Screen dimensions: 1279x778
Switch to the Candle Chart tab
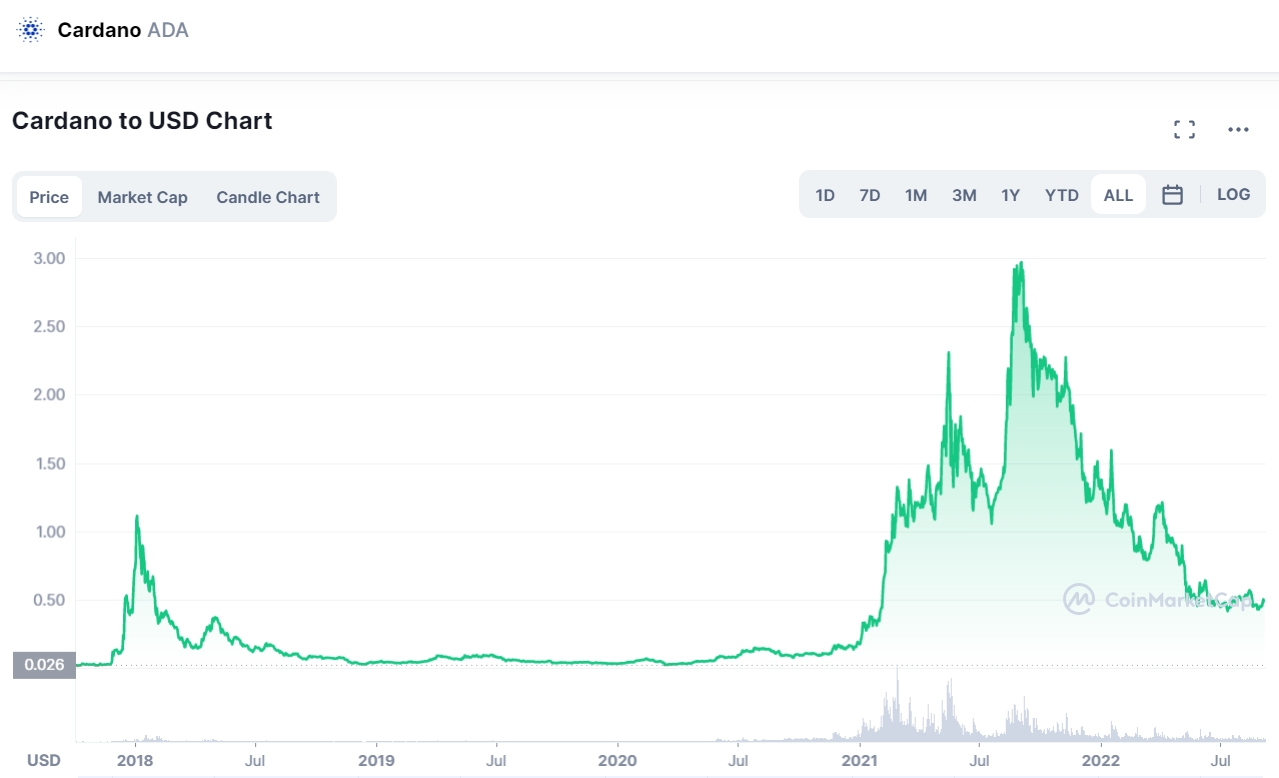(x=268, y=197)
